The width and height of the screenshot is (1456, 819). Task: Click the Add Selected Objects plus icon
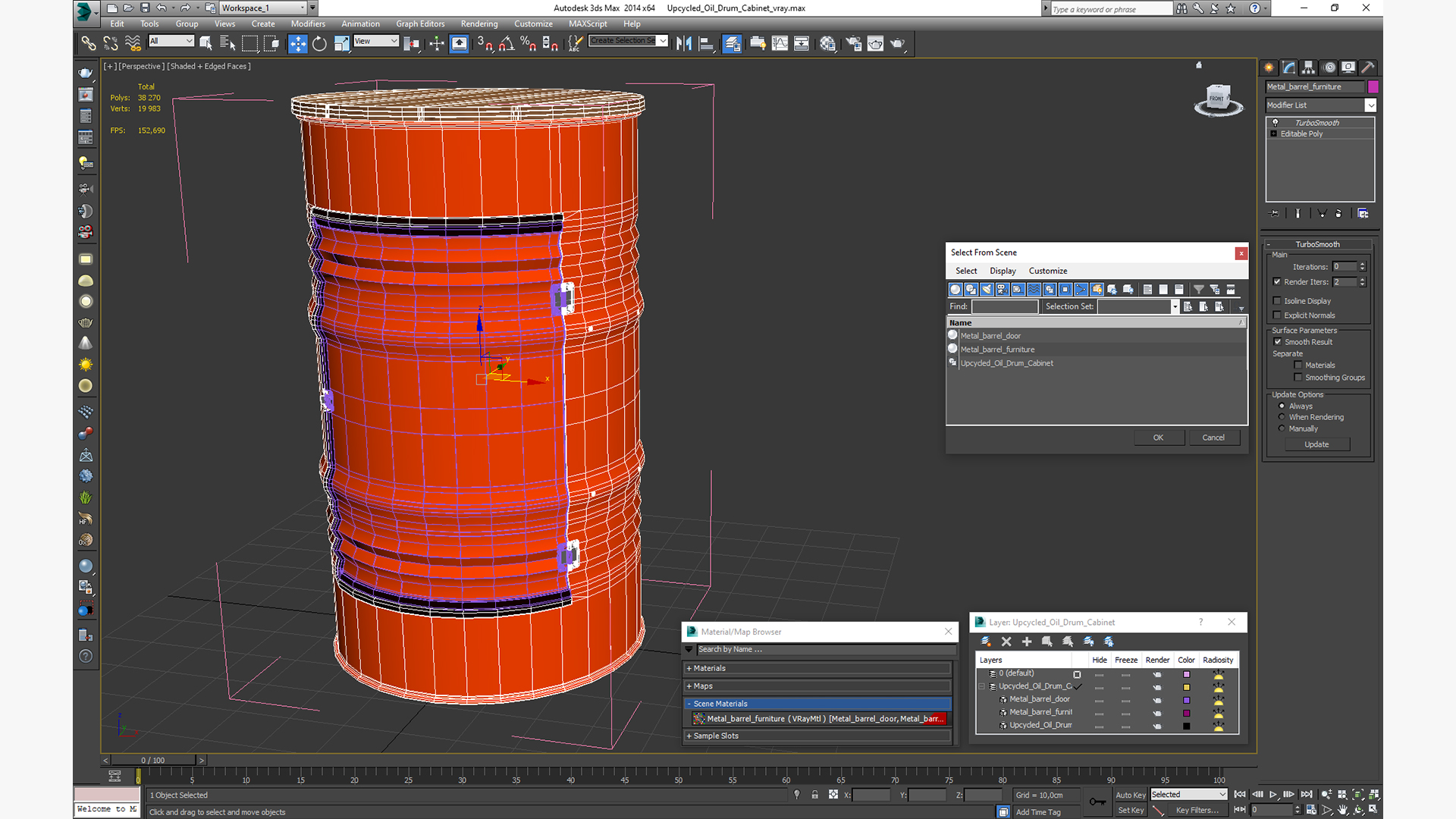coord(1027,642)
